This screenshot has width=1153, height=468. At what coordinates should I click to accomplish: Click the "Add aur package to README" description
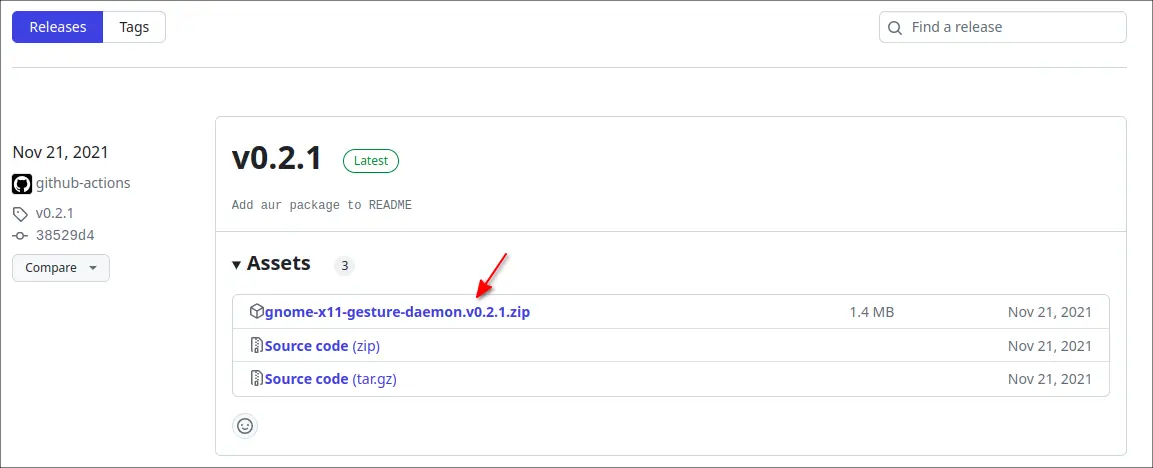pos(321,205)
